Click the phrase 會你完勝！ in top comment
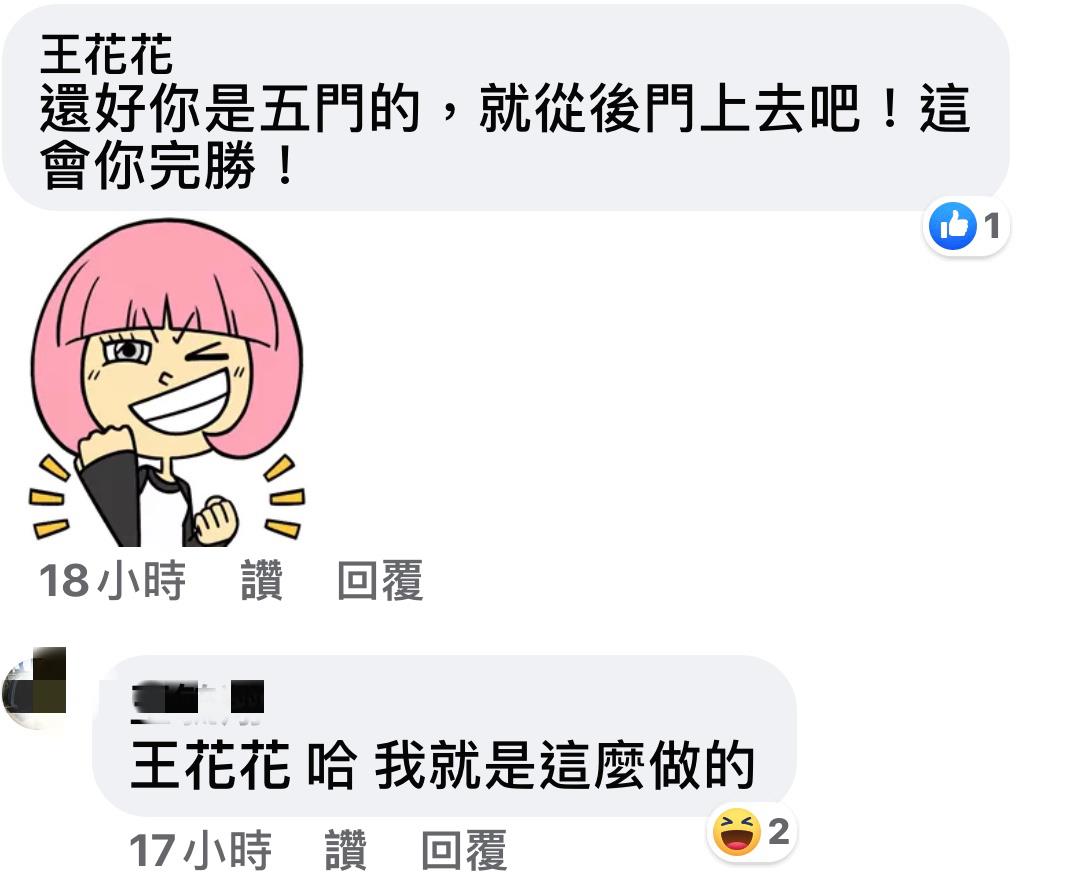Screen dimensions: 1069x878 click(168, 166)
